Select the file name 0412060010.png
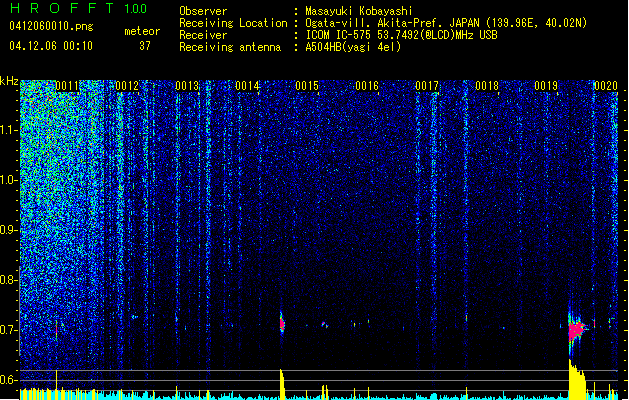This screenshot has height=400, width=629. 51,26
